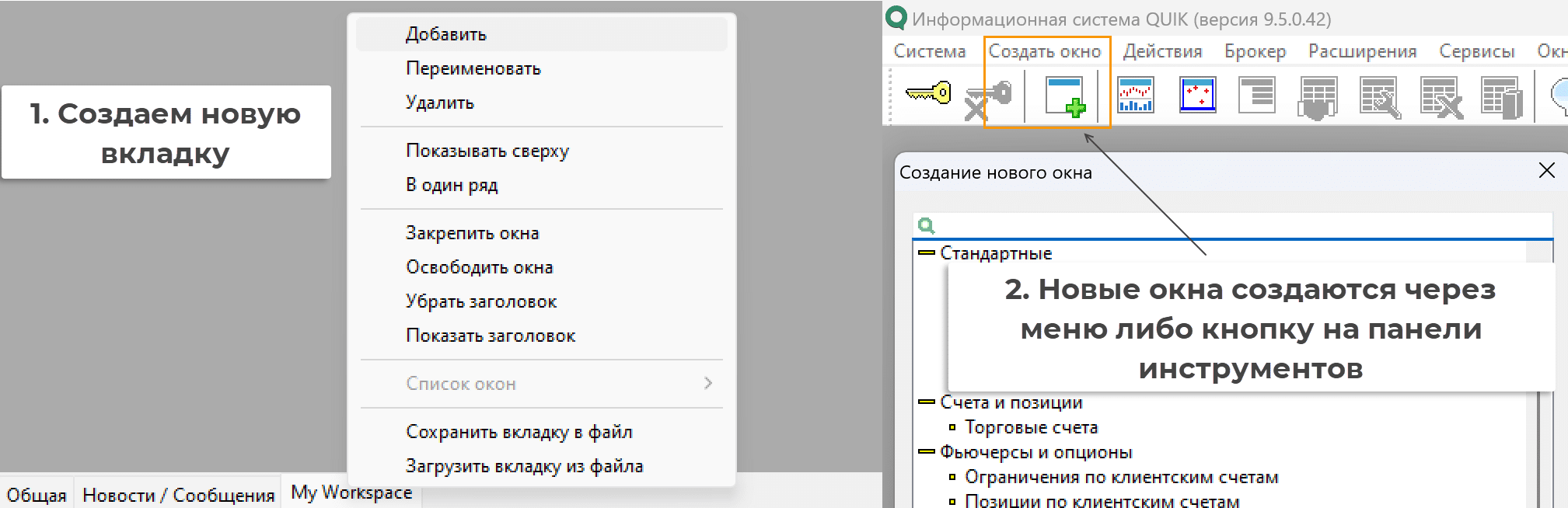The width and height of the screenshot is (1568, 508).
Task: Collapse the Счета и позиции group
Action: point(926,402)
